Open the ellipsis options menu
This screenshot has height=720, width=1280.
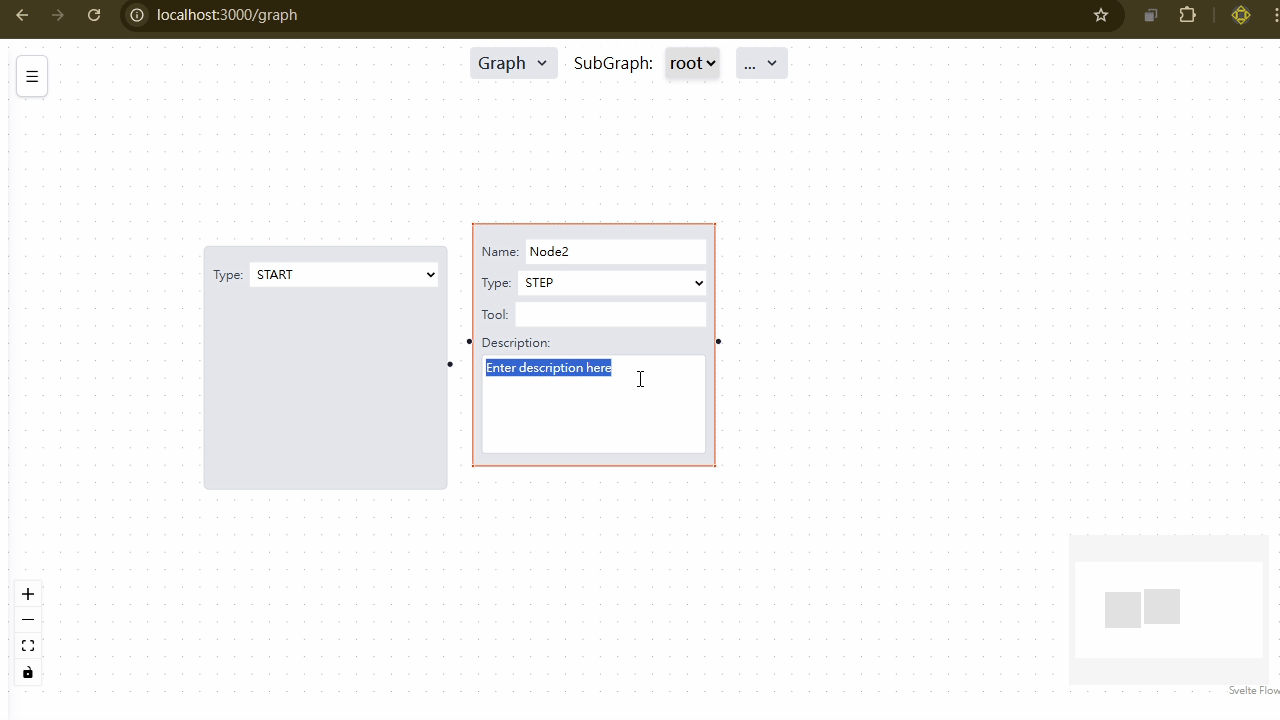[x=761, y=63]
